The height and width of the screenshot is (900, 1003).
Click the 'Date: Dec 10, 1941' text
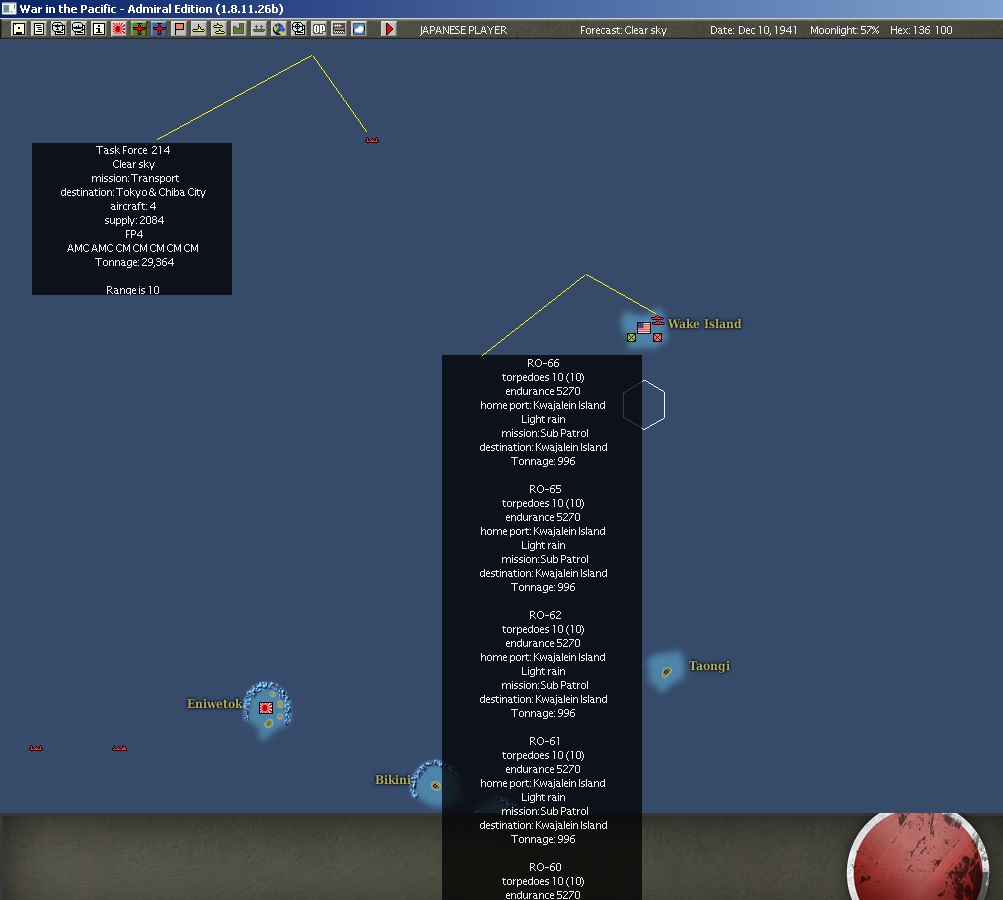coord(754,30)
